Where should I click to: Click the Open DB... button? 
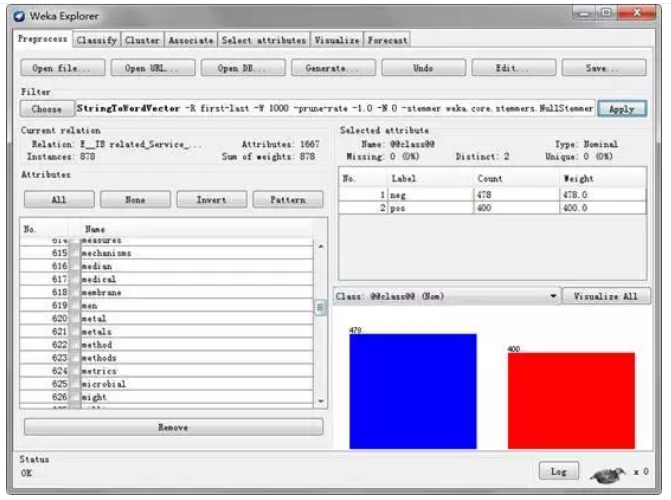tap(243, 68)
